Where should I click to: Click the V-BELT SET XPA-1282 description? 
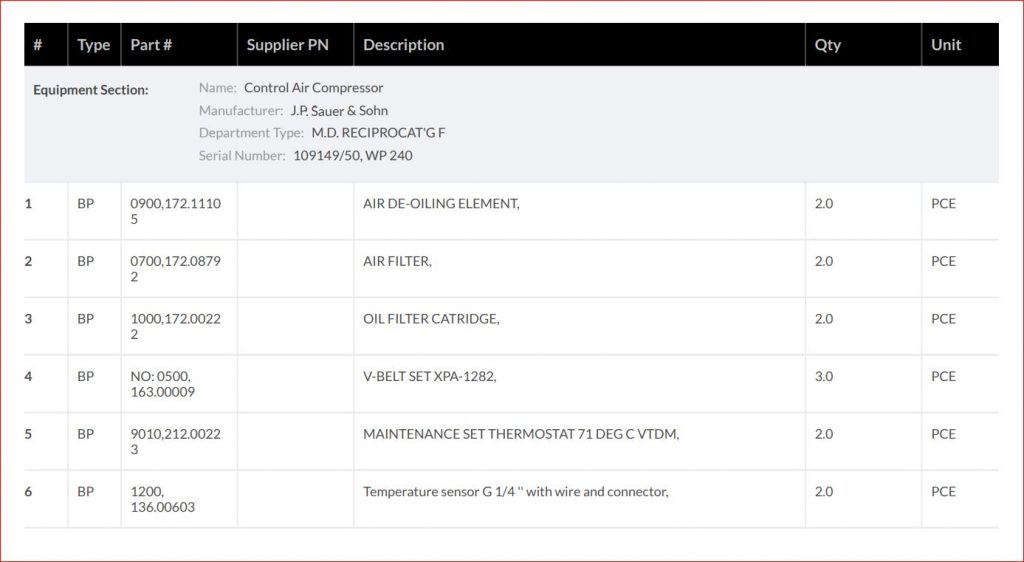[430, 377]
